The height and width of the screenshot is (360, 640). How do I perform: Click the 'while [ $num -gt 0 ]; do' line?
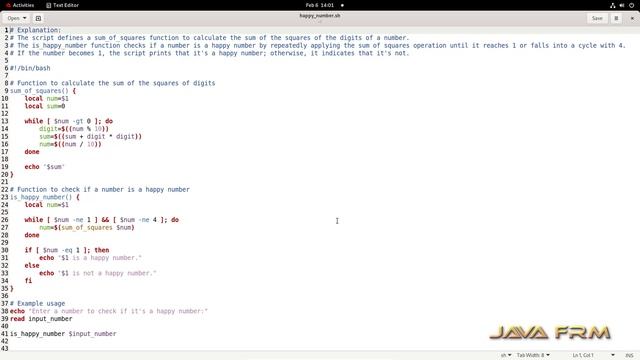click(69, 121)
